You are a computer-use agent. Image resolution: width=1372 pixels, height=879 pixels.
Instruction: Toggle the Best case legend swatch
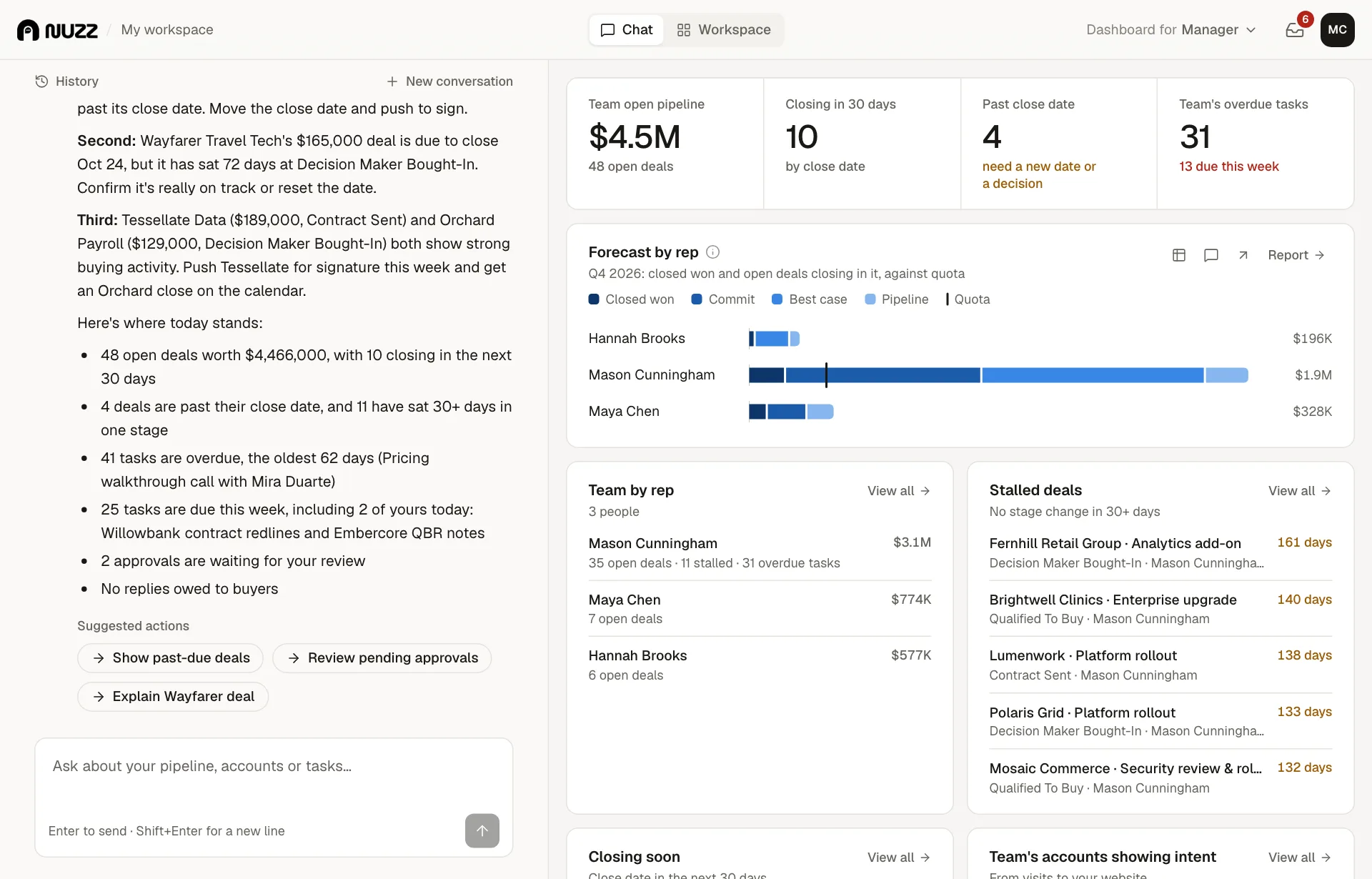[777, 299]
